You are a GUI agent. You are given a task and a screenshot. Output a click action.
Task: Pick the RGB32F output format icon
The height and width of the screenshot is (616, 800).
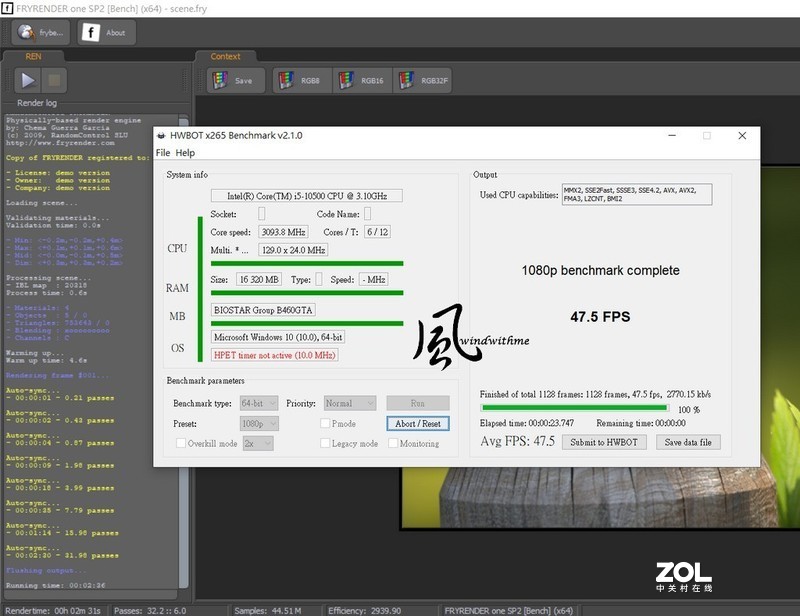point(421,80)
